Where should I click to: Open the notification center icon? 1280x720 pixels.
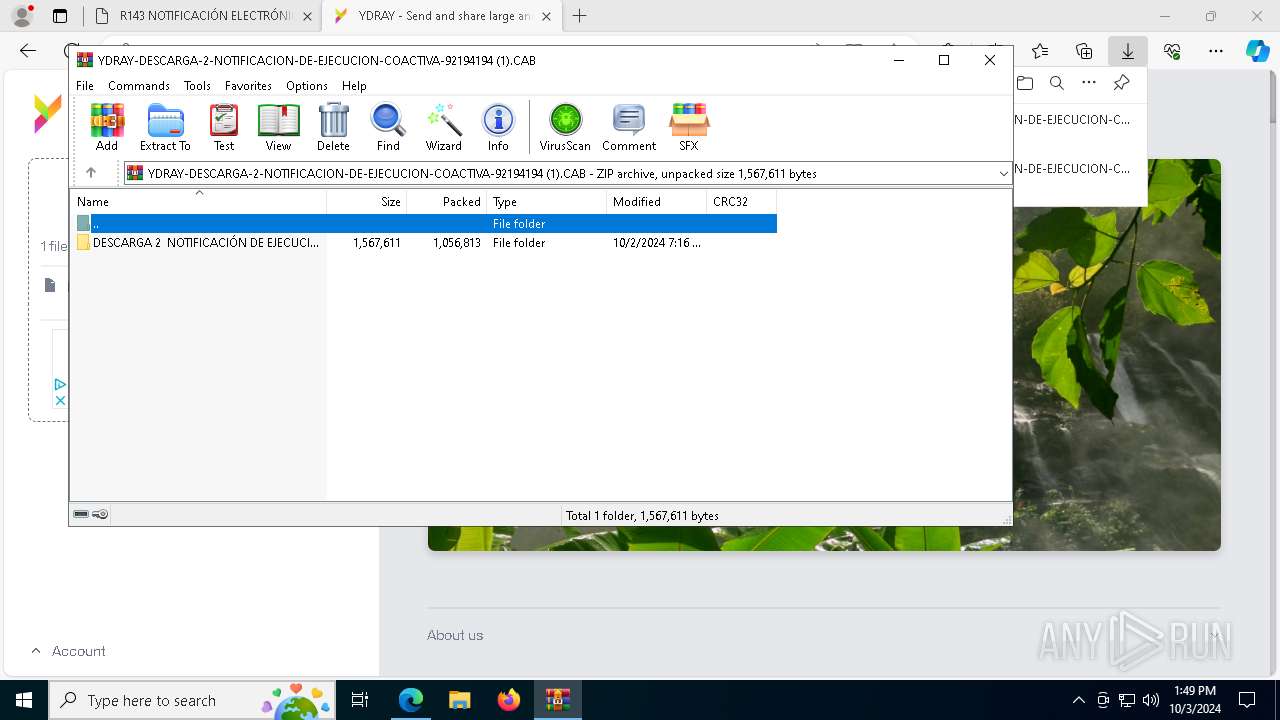coord(1247,700)
